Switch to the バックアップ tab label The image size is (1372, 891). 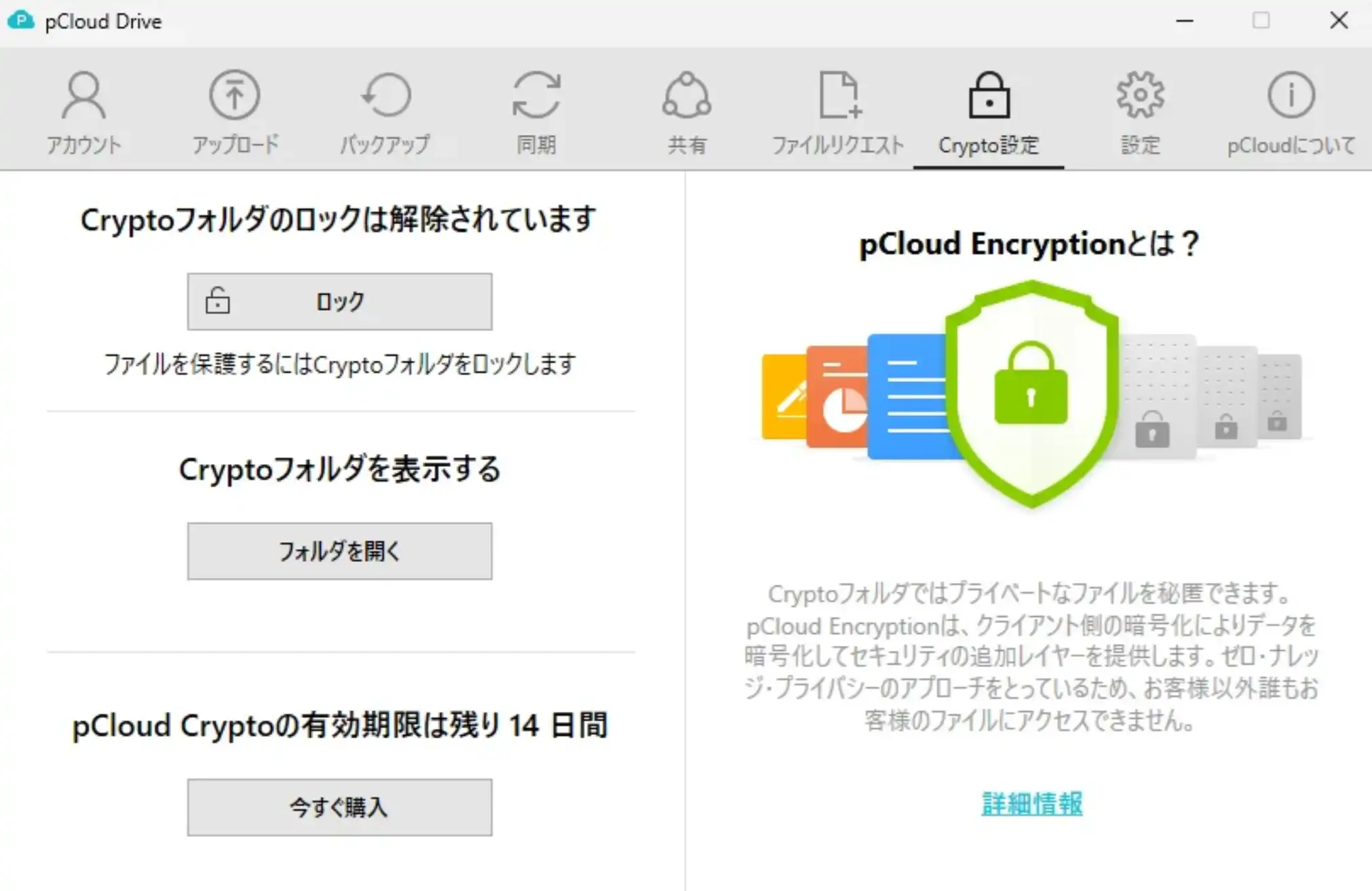pyautogui.click(x=385, y=145)
